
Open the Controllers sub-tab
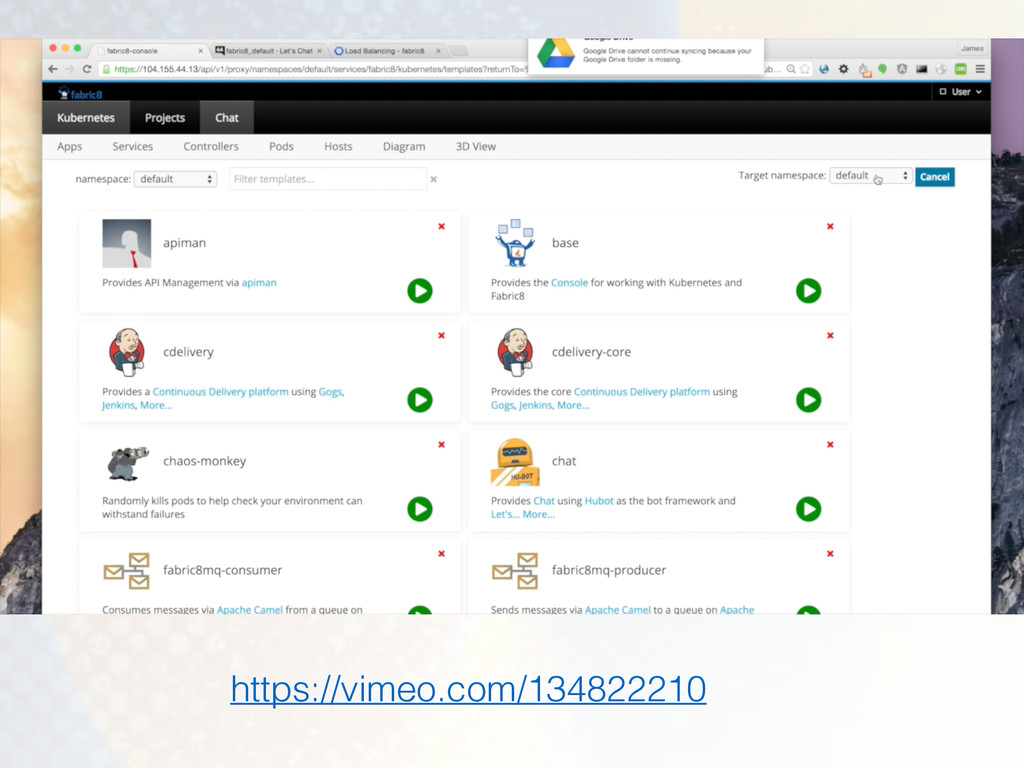(x=211, y=146)
